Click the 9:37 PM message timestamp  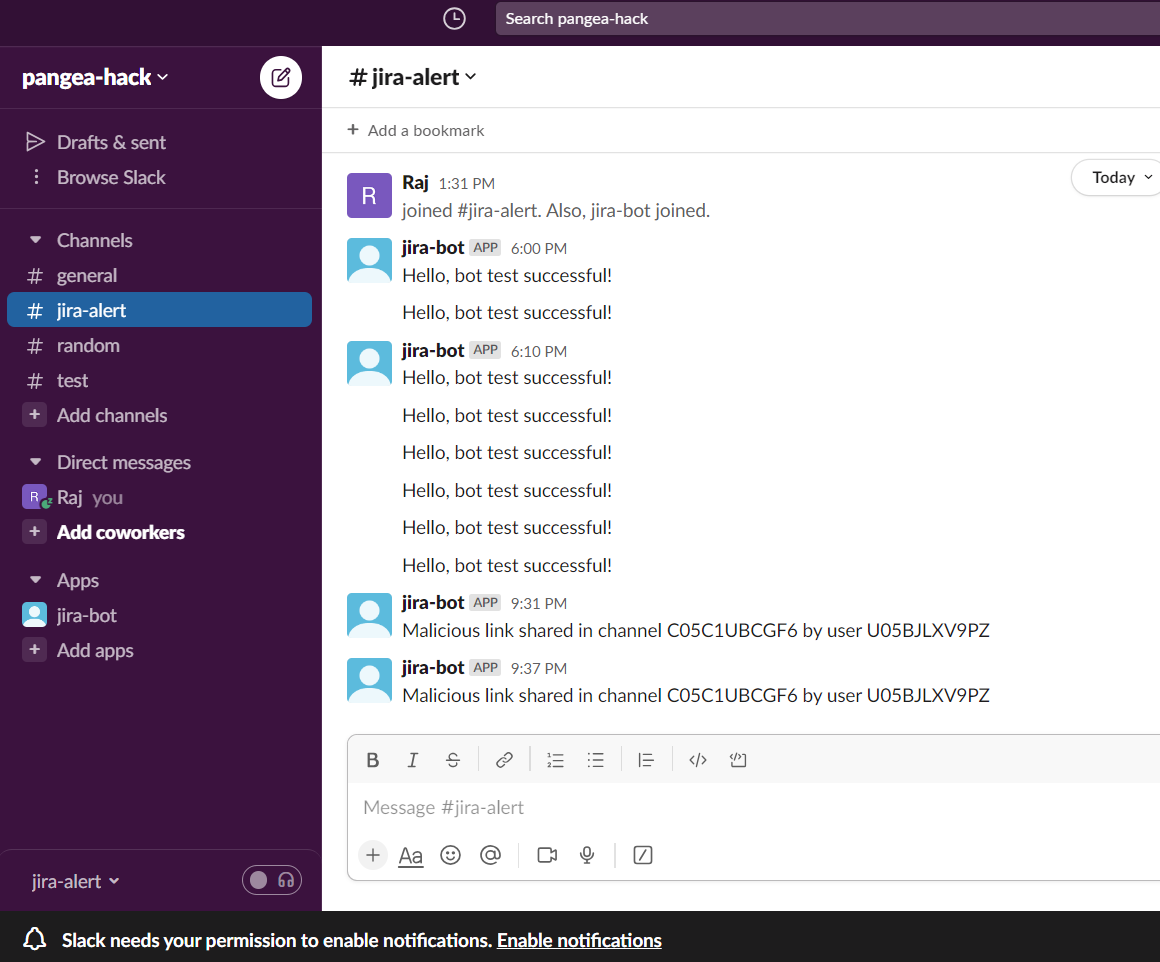point(539,669)
